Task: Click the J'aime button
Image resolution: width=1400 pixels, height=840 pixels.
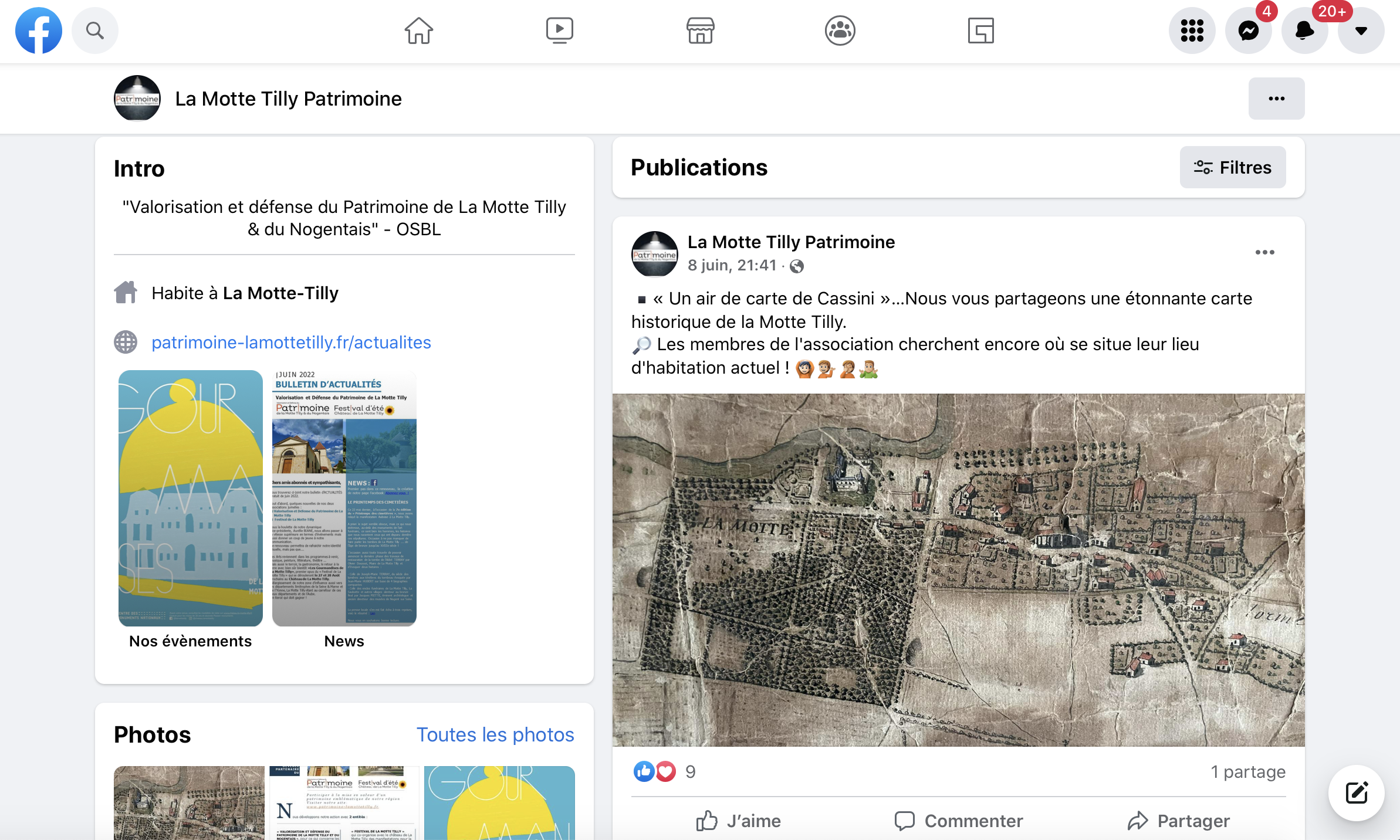Action: (x=738, y=820)
